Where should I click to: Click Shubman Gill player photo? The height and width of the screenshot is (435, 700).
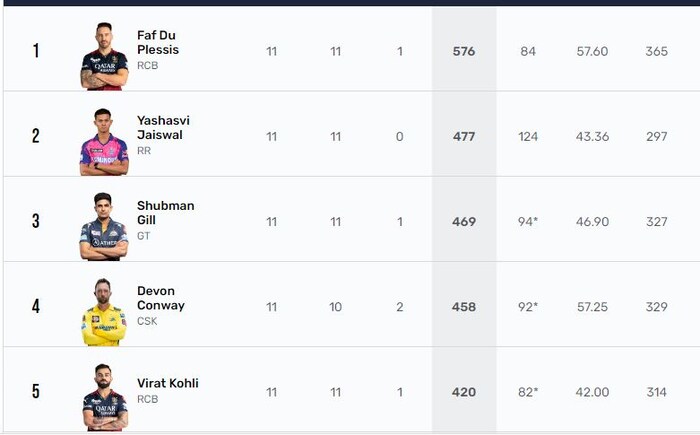(x=104, y=226)
